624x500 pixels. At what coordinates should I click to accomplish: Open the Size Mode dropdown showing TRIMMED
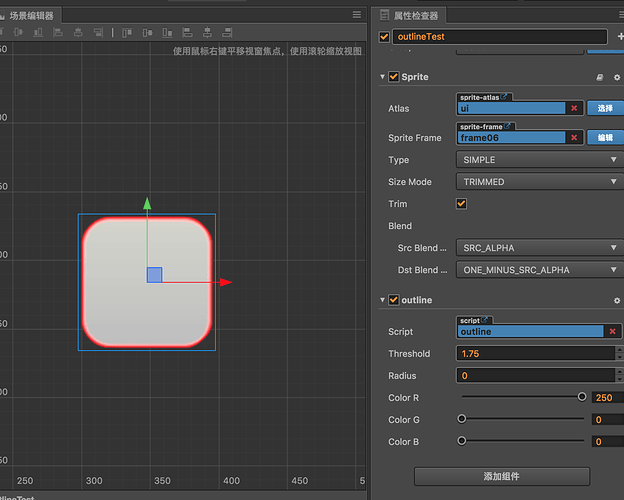pos(539,182)
